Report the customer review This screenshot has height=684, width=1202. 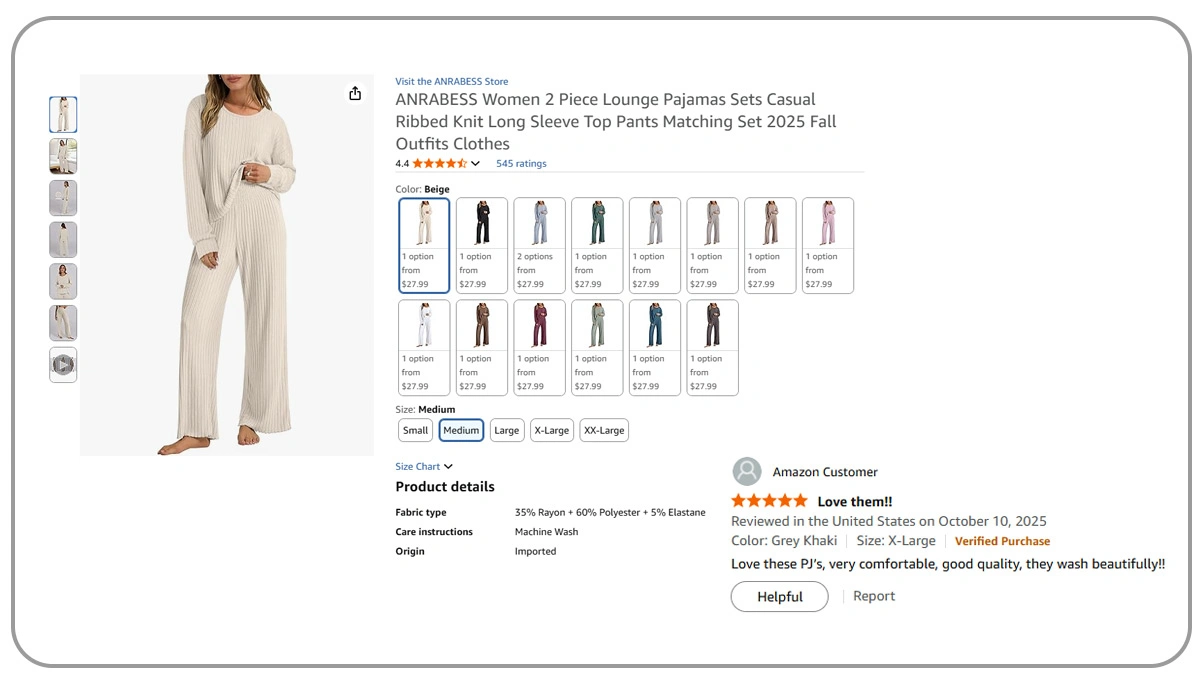point(874,596)
